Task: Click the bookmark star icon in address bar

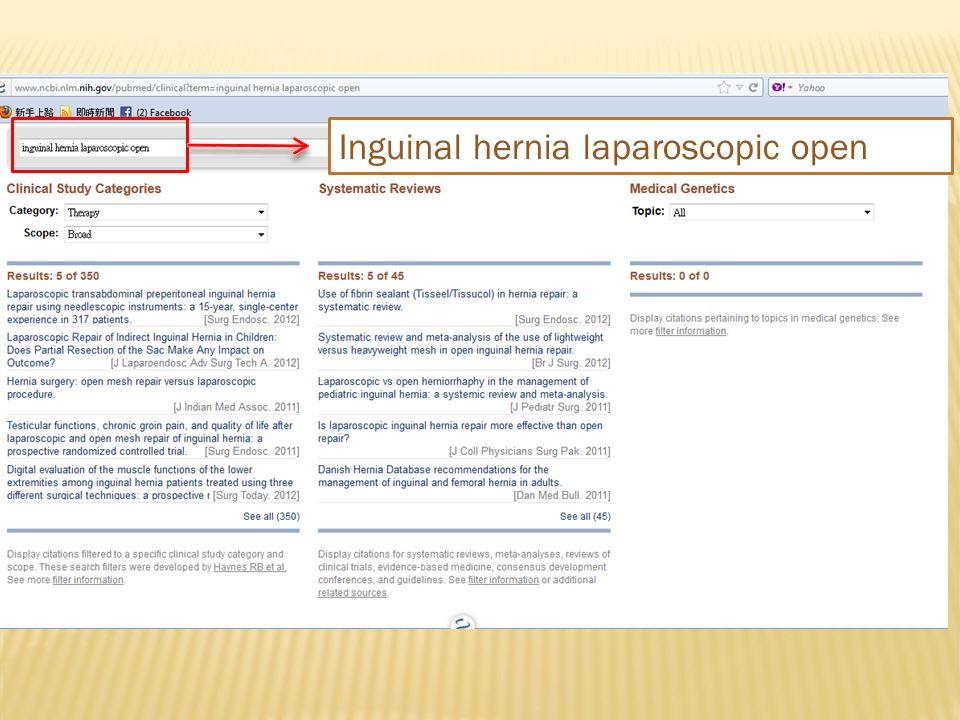Action: [x=724, y=88]
